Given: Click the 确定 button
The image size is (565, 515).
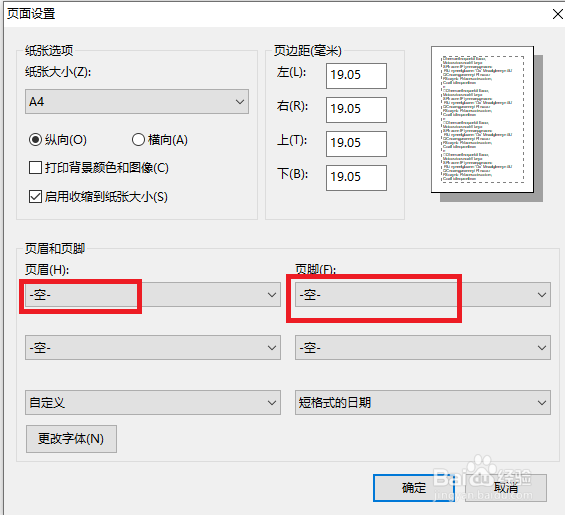Looking at the screenshot, I should pos(414,488).
